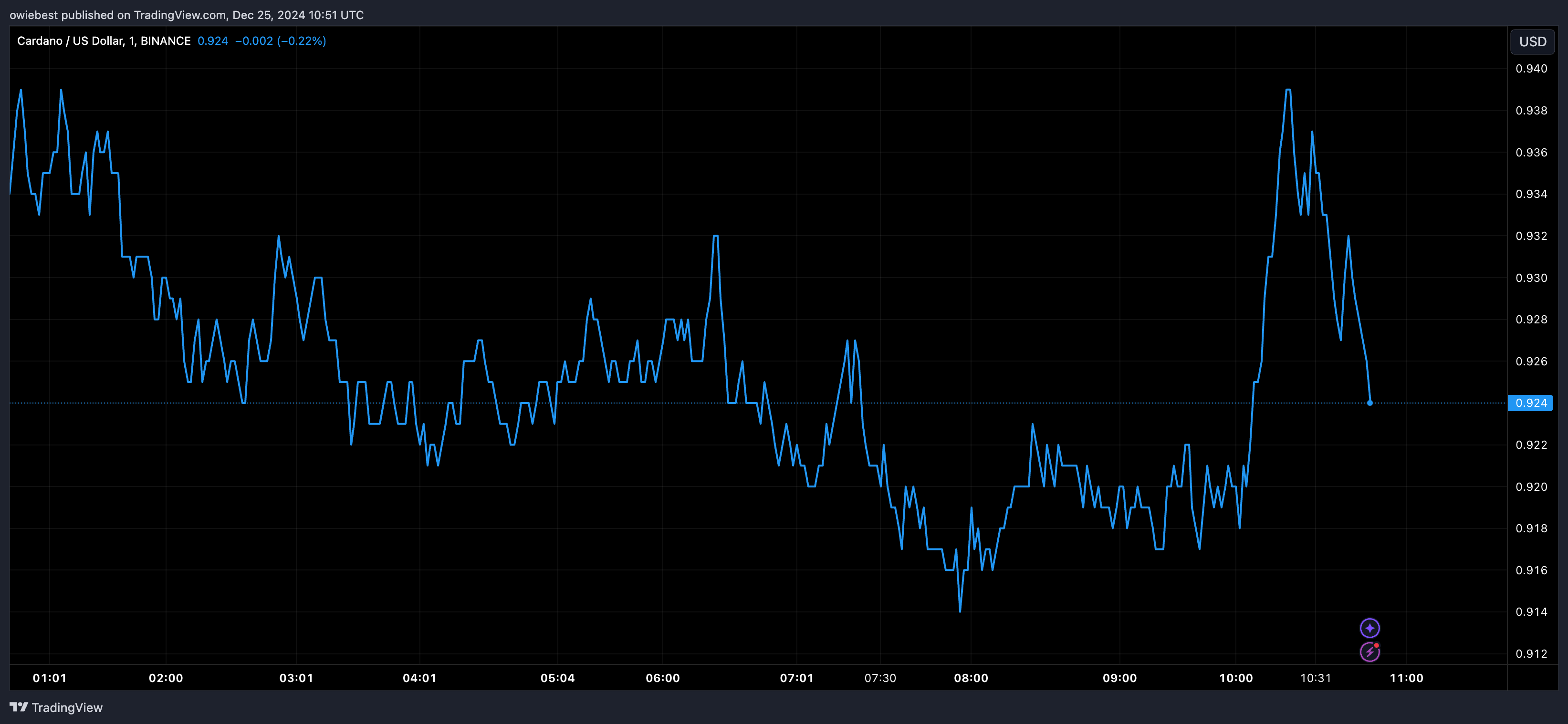This screenshot has width=1568, height=724.
Task: Click the 0.940 price axis label
Action: click(1531, 69)
